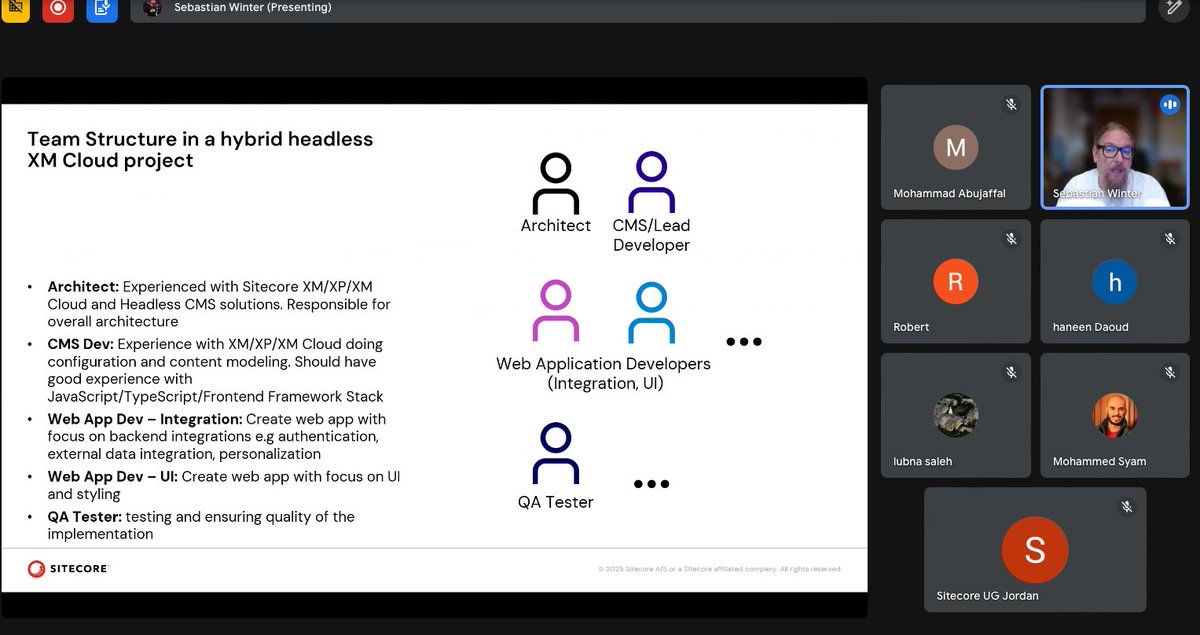
Task: Select the h avatar of haneen Daoud
Action: point(1115,281)
